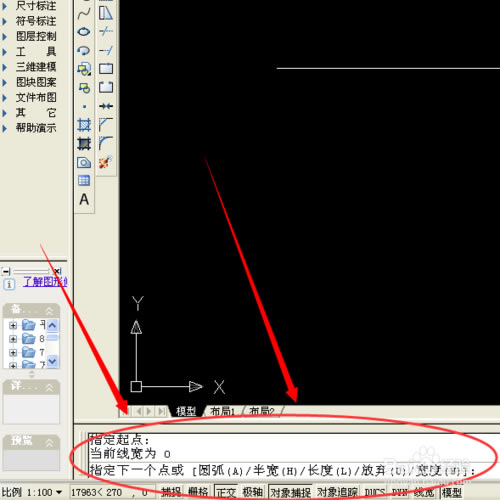Switch to the 布局2 layout tab
The image size is (500, 500).
pos(262,411)
